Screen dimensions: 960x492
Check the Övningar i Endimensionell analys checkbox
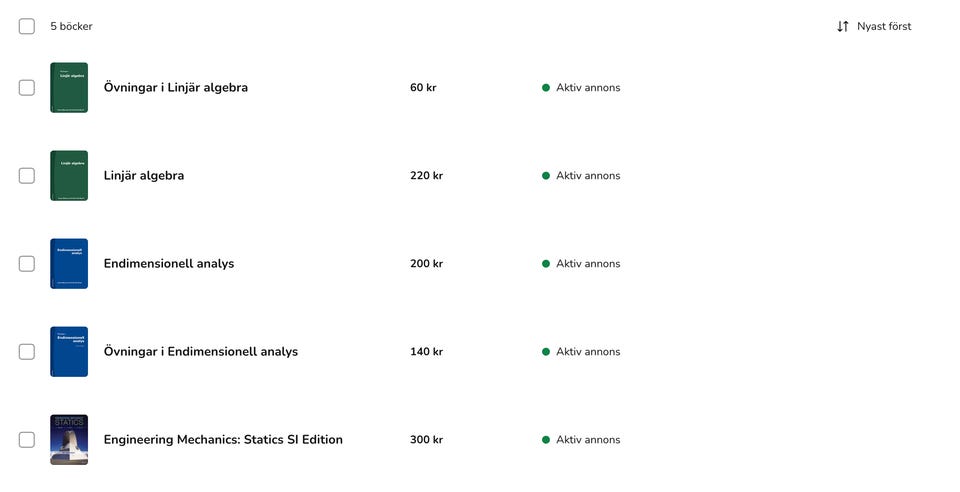[x=27, y=352]
